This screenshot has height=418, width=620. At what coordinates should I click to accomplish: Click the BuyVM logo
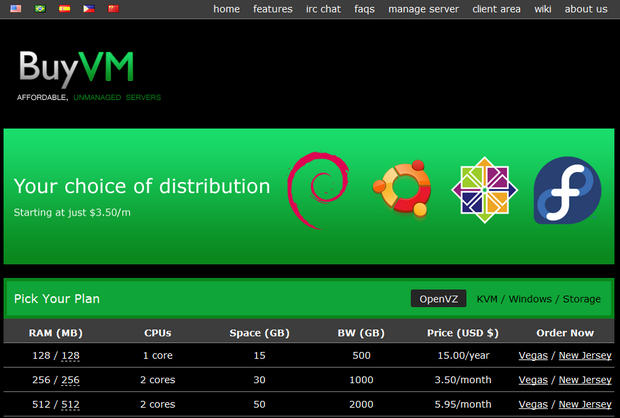(x=76, y=68)
